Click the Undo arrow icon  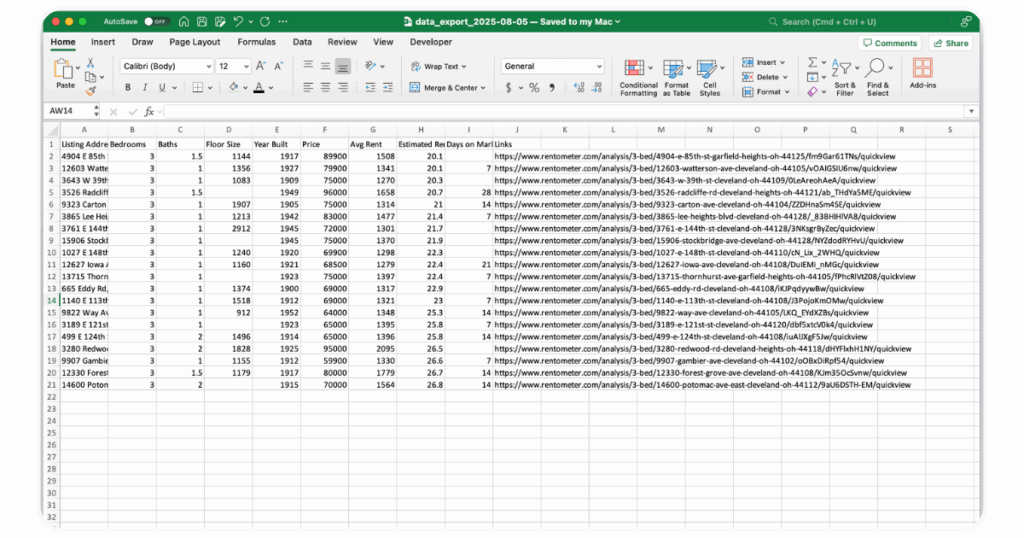tap(238, 22)
